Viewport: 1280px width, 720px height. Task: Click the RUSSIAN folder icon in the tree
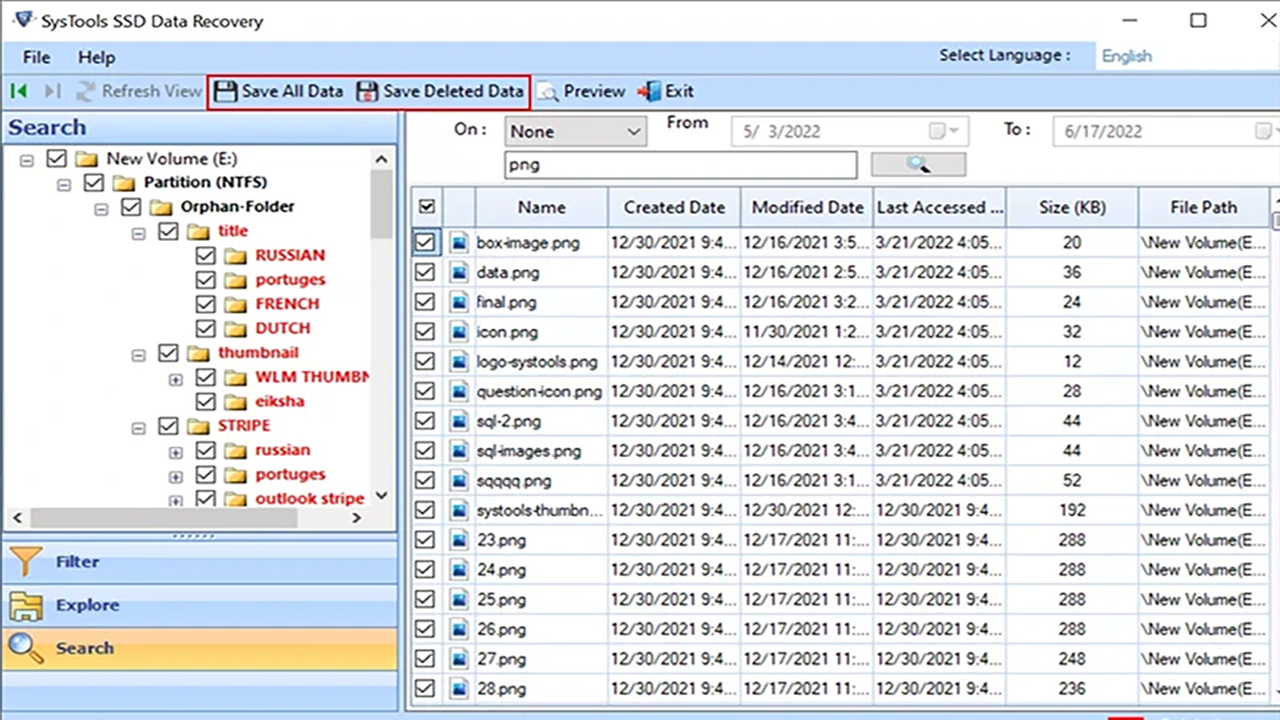pyautogui.click(x=235, y=255)
